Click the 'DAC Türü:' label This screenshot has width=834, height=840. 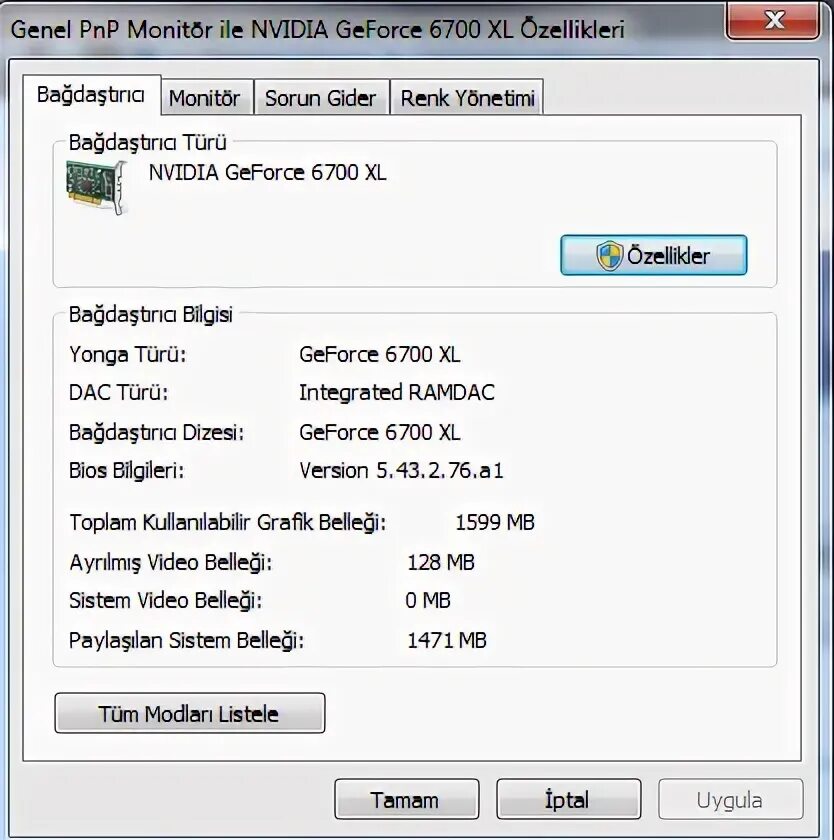118,393
